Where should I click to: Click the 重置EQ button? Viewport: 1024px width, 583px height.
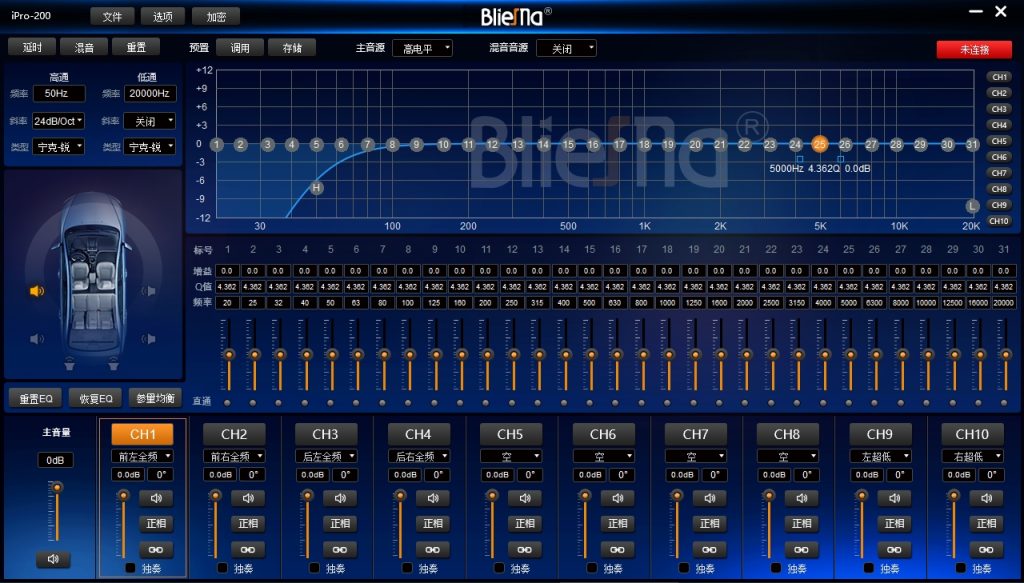point(35,398)
